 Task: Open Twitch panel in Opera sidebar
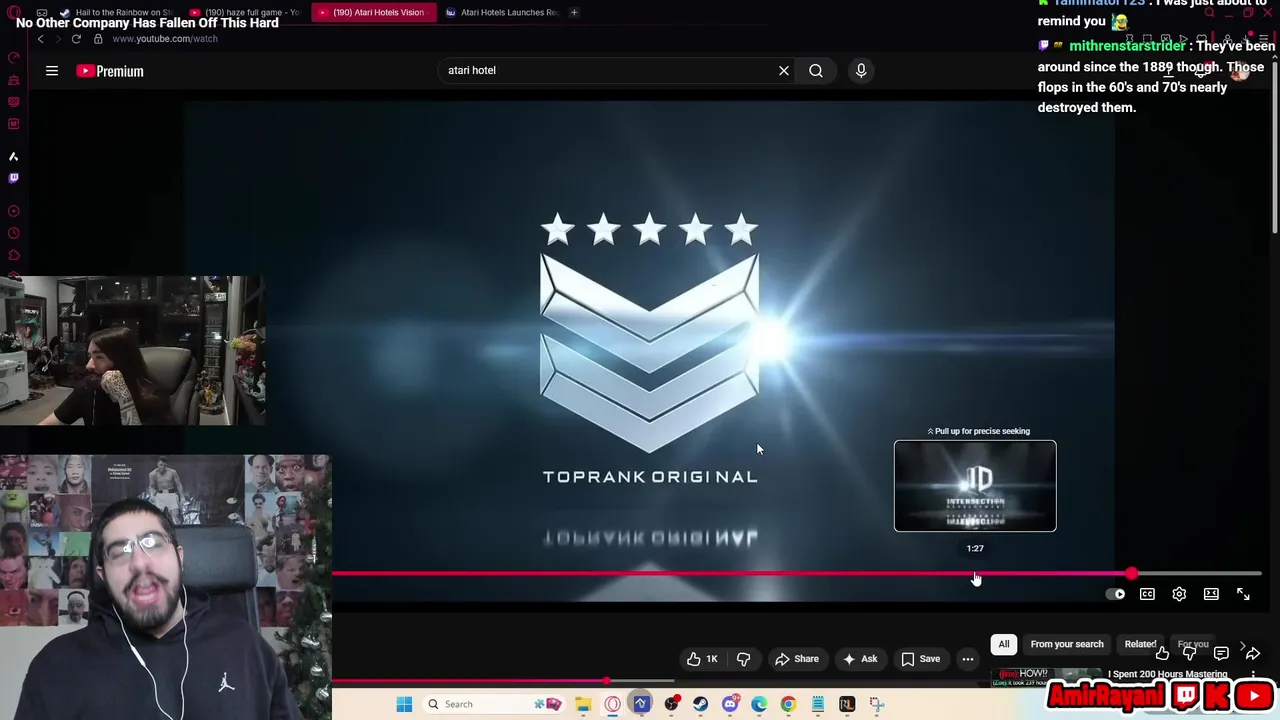[x=14, y=178]
